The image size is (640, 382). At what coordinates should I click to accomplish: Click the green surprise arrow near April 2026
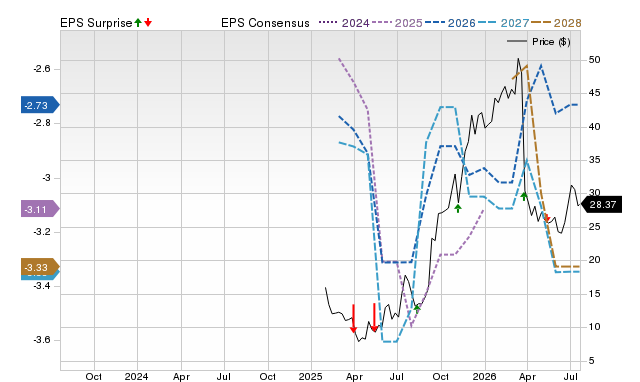524,196
